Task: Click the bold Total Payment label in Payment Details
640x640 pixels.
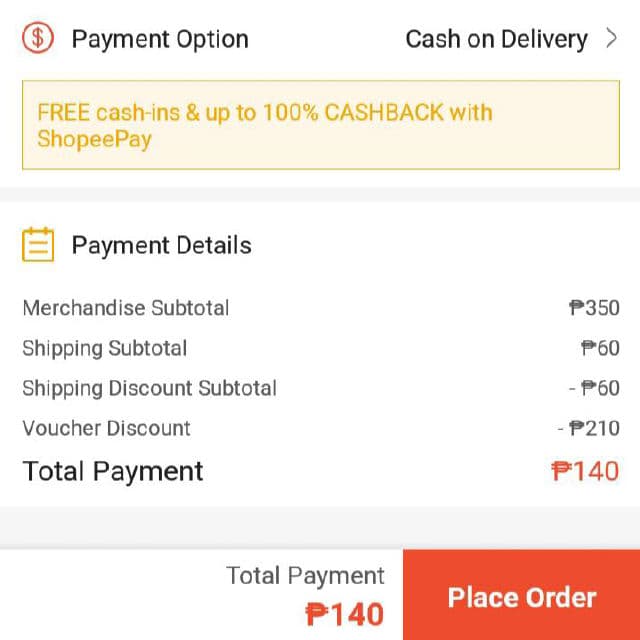Action: tap(113, 471)
